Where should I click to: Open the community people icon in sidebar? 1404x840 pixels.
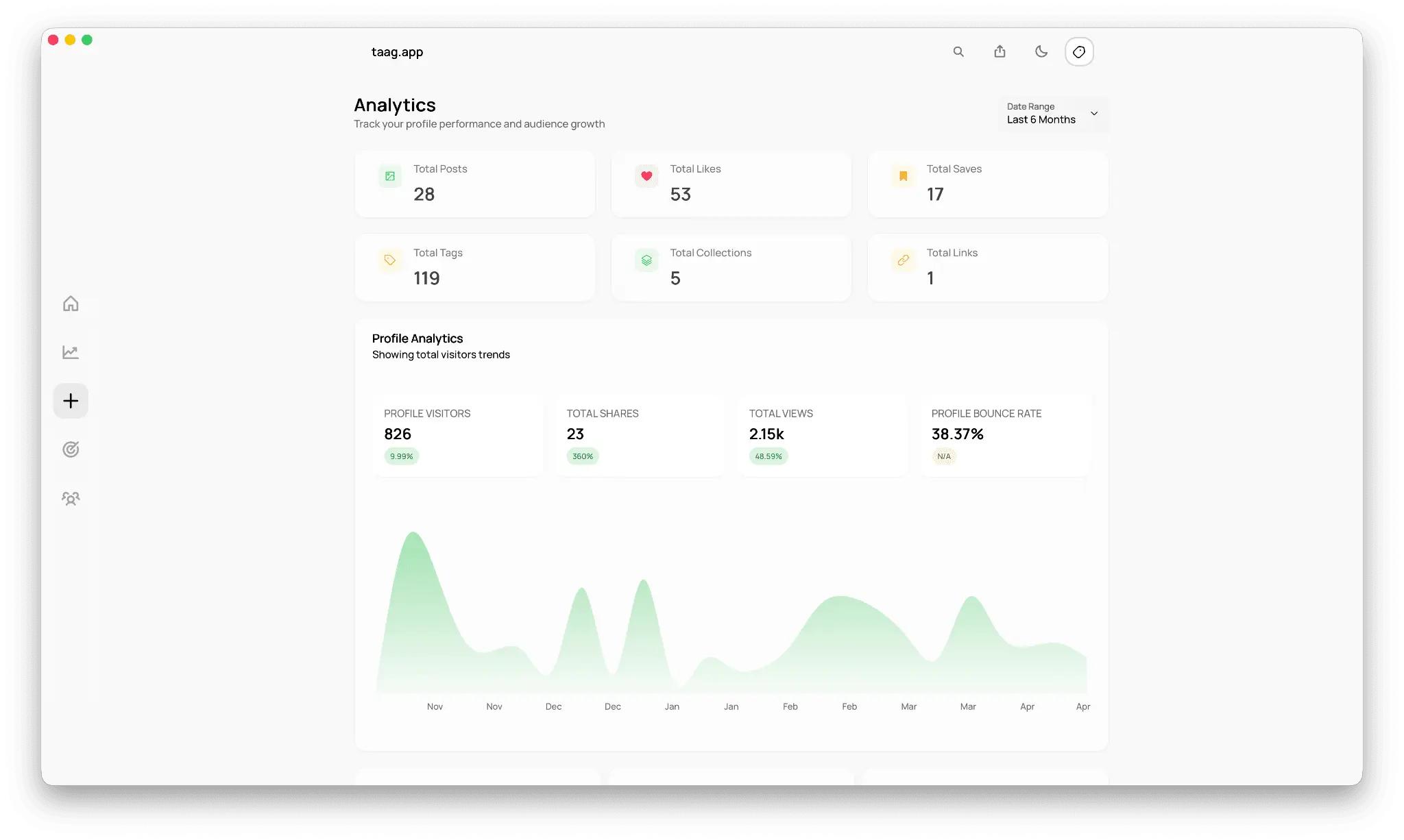71,498
